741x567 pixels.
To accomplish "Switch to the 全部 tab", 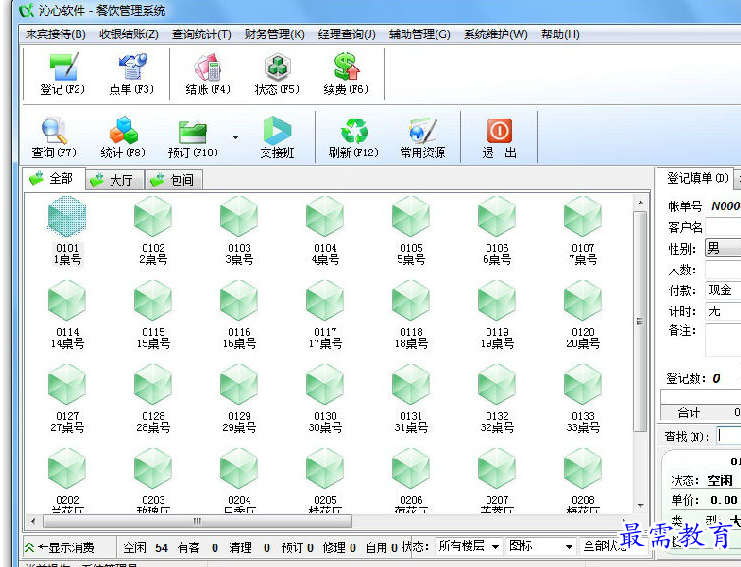I will [54, 179].
